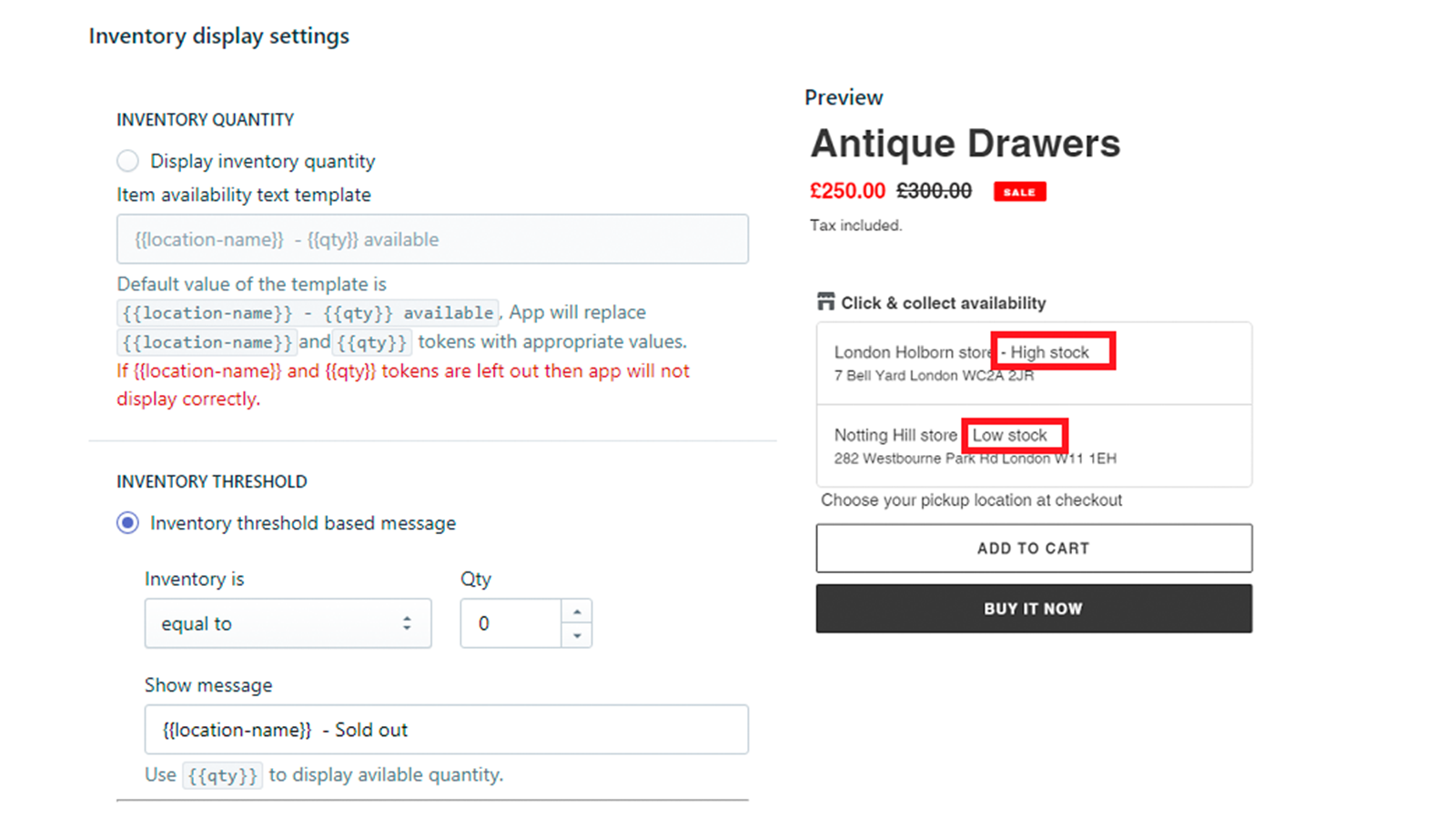Click the Antique Drawers product title

click(x=966, y=143)
